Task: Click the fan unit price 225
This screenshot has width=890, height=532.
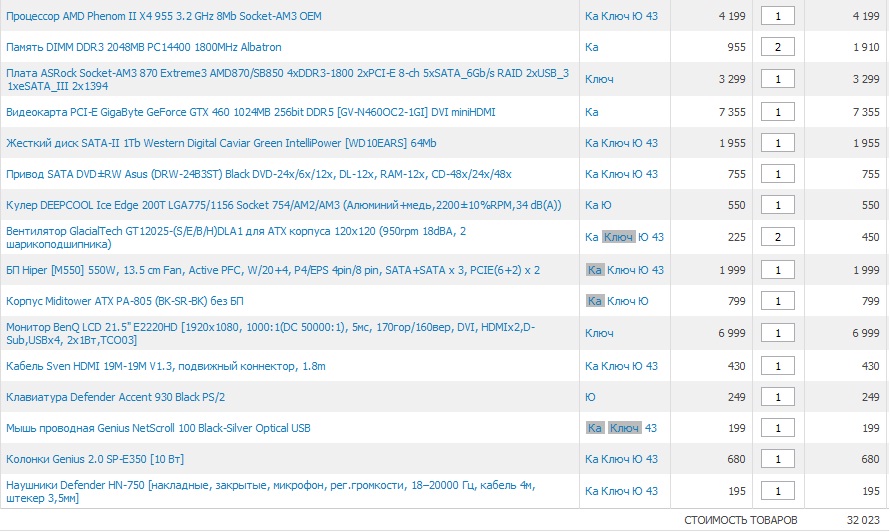Action: pos(737,237)
